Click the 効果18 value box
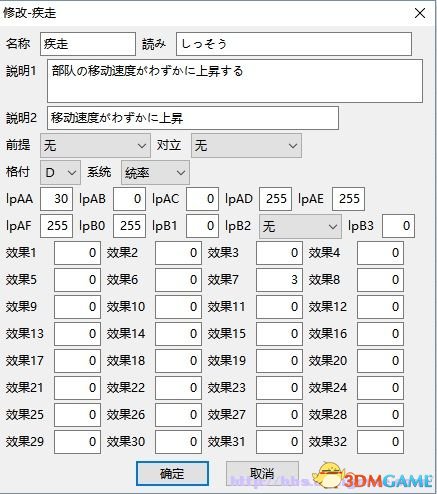Screen dimensions: 437x494 (x=178, y=361)
